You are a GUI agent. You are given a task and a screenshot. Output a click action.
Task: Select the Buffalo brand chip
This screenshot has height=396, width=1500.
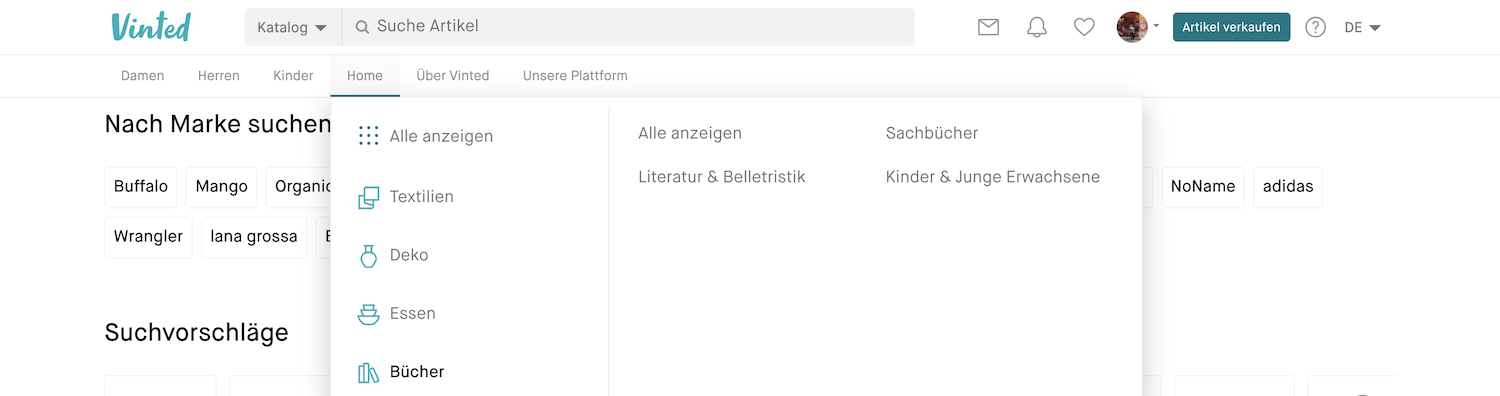(x=141, y=187)
